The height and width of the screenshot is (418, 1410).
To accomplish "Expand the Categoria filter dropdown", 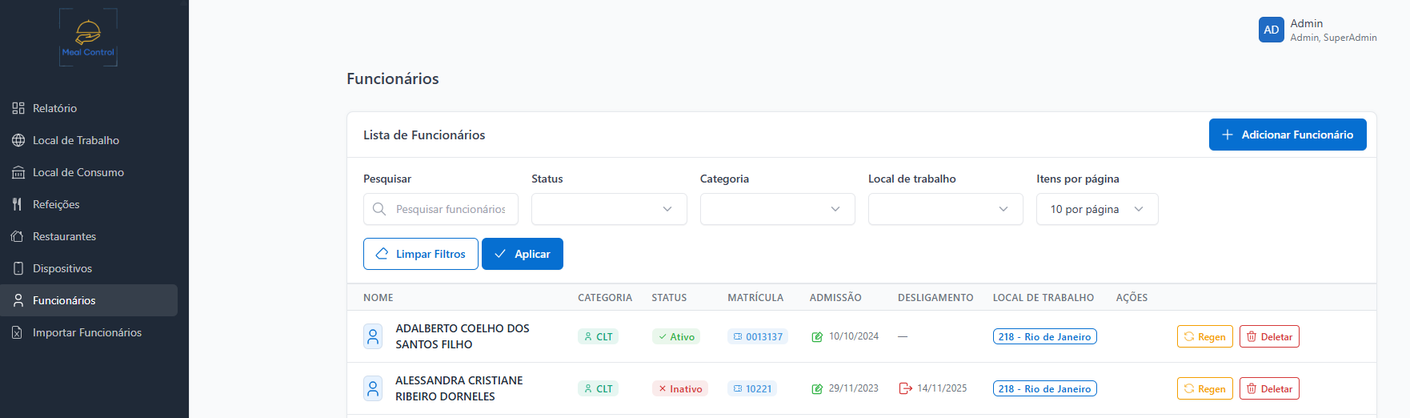I will click(x=777, y=209).
